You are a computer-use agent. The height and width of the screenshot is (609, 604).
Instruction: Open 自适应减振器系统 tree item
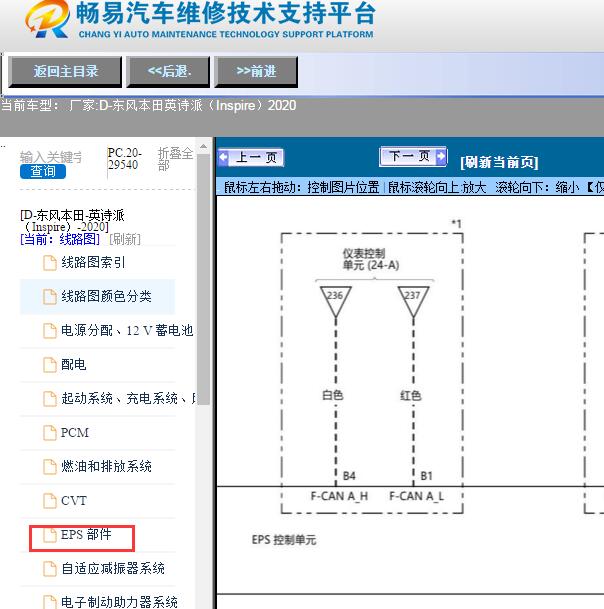click(x=113, y=569)
